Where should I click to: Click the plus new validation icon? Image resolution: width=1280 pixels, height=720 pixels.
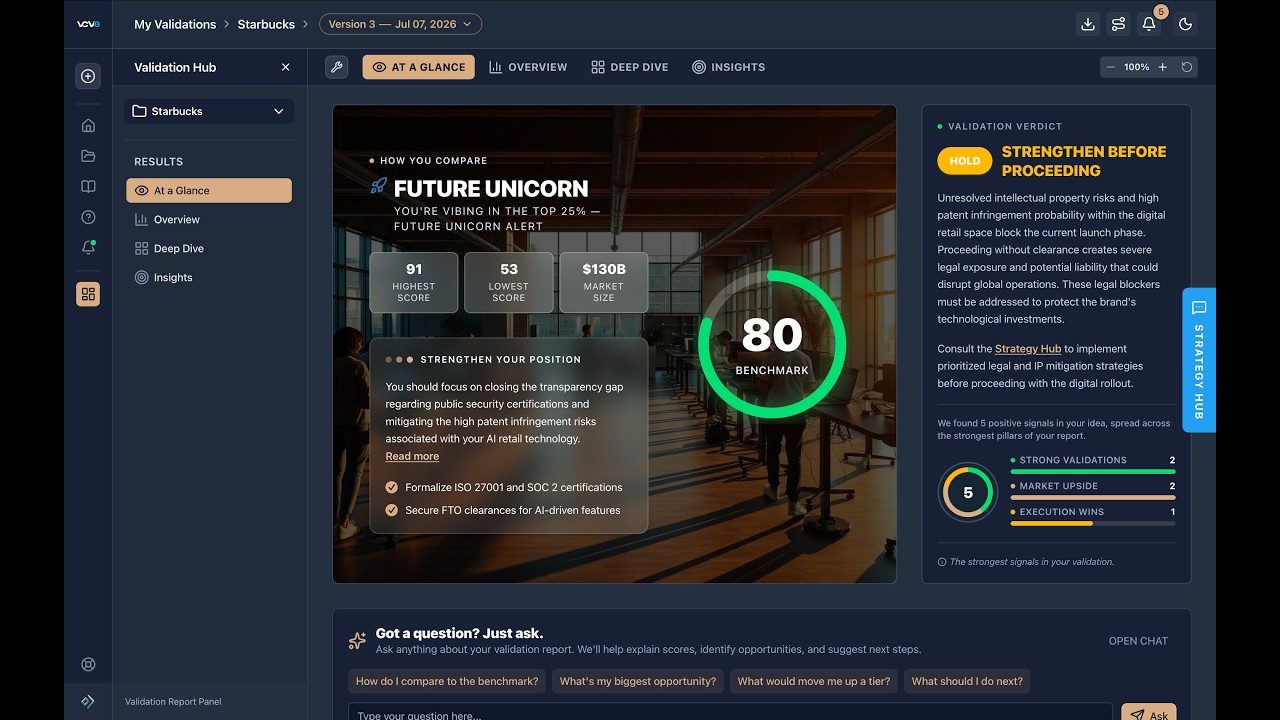(88, 76)
